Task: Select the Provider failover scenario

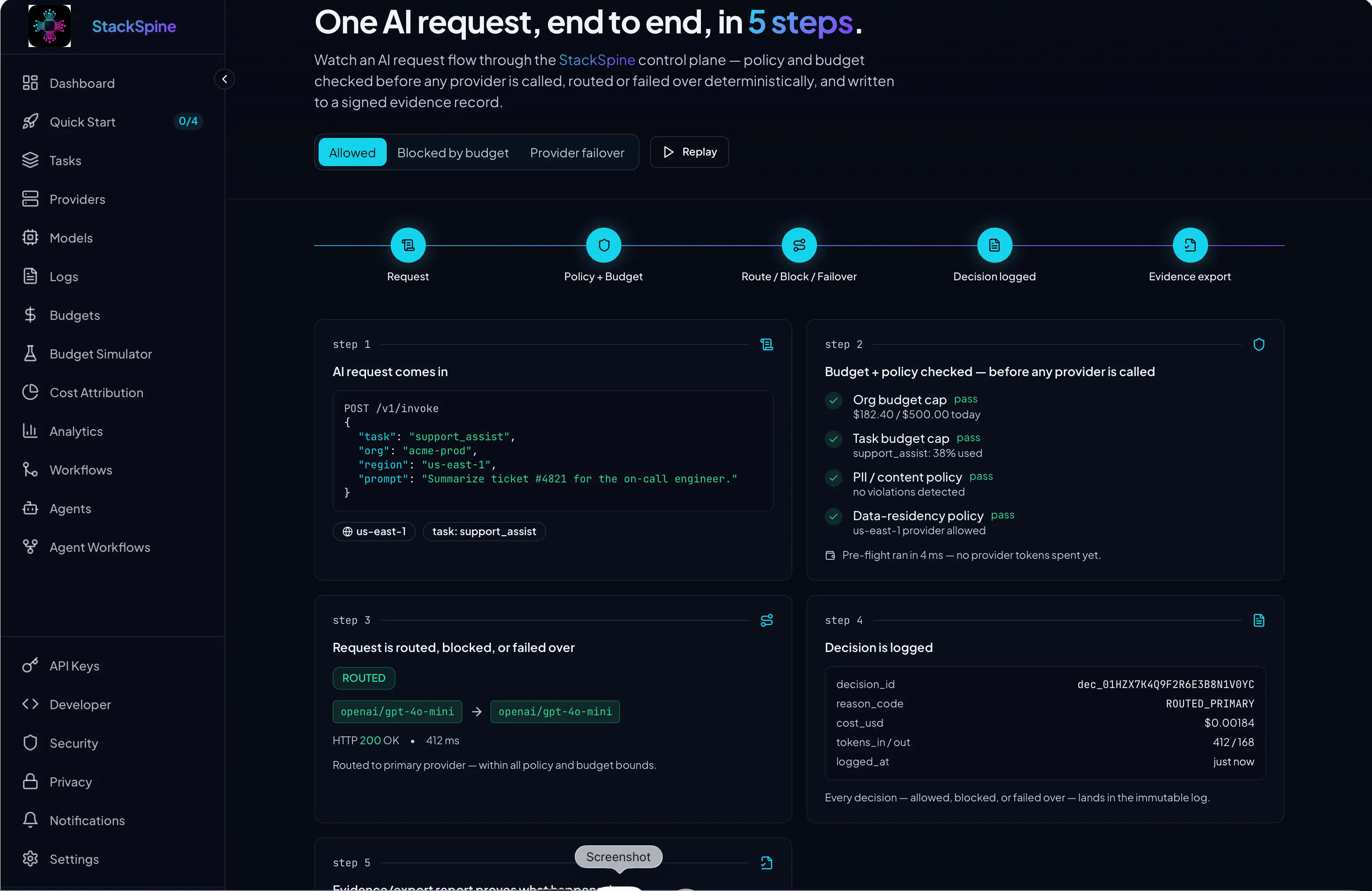Action: point(577,152)
